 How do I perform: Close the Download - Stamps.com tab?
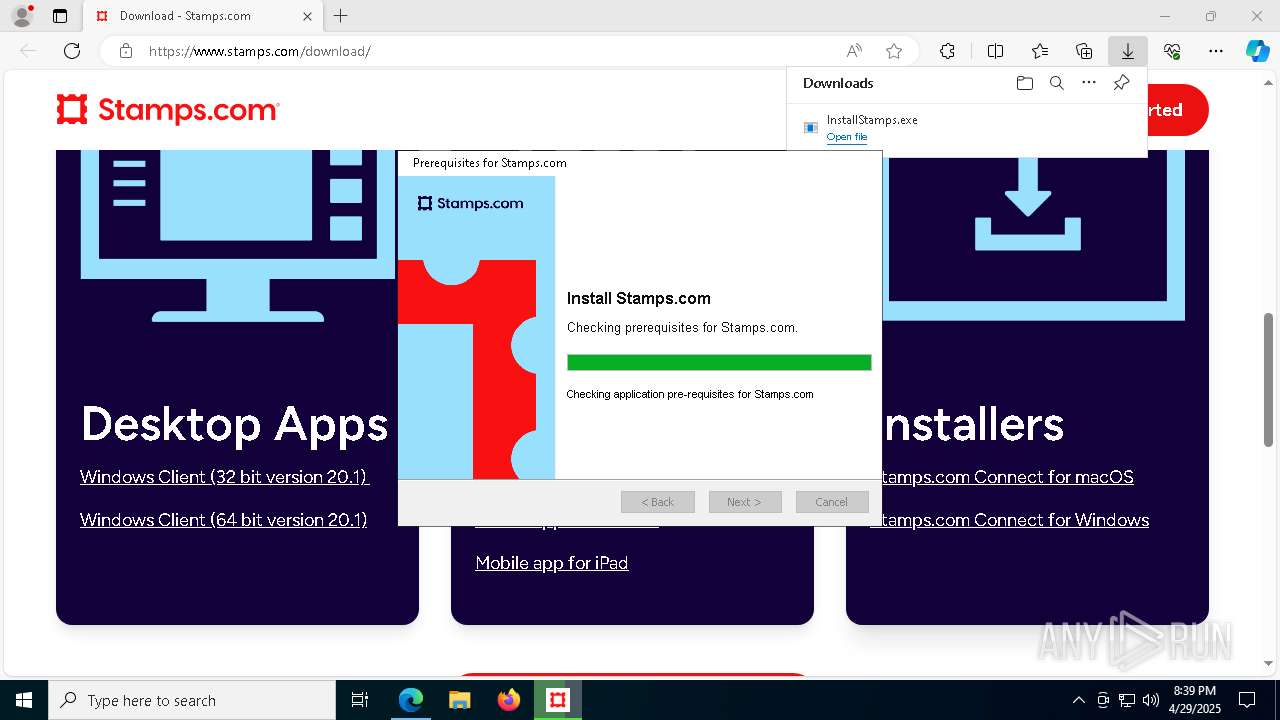point(307,16)
